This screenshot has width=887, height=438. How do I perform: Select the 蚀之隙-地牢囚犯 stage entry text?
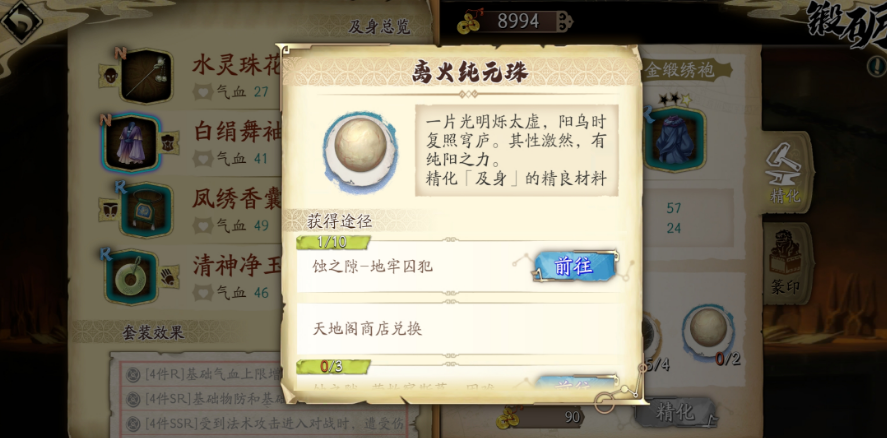[373, 266]
